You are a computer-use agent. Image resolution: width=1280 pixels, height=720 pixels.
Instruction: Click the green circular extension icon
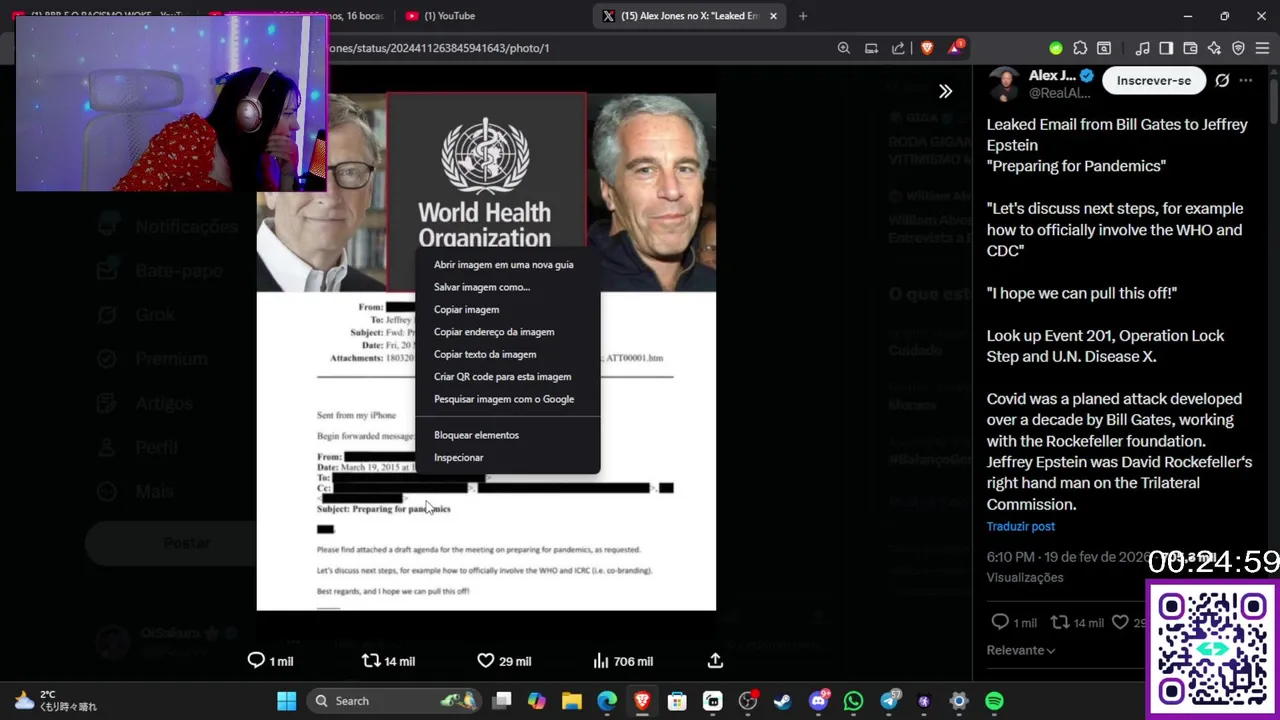tap(1056, 48)
